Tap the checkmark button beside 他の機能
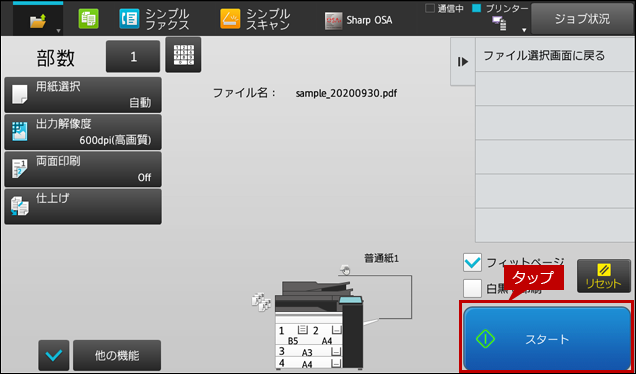This screenshot has width=636, height=374. (x=54, y=355)
